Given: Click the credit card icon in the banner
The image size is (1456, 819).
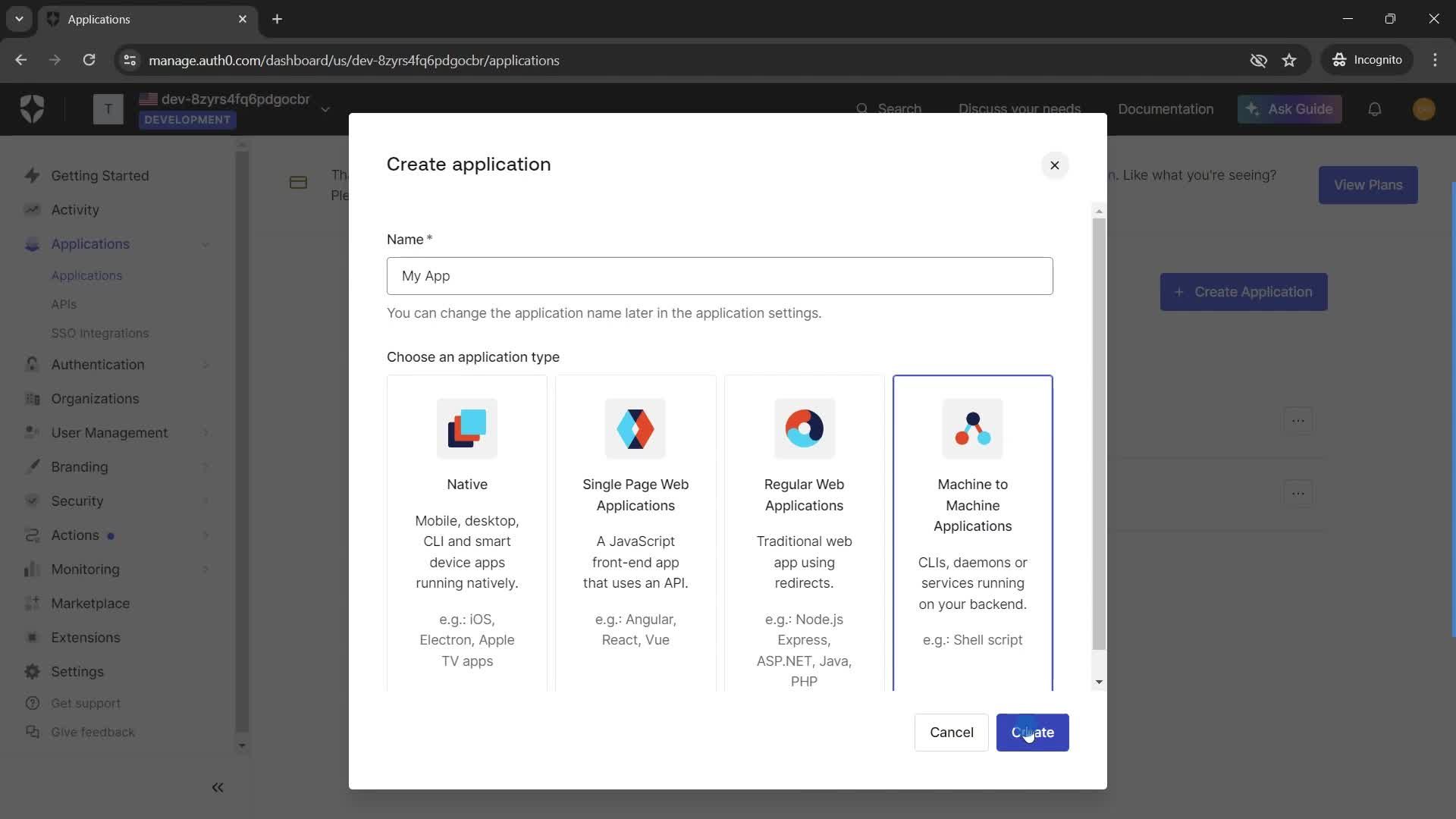Looking at the screenshot, I should tap(298, 183).
